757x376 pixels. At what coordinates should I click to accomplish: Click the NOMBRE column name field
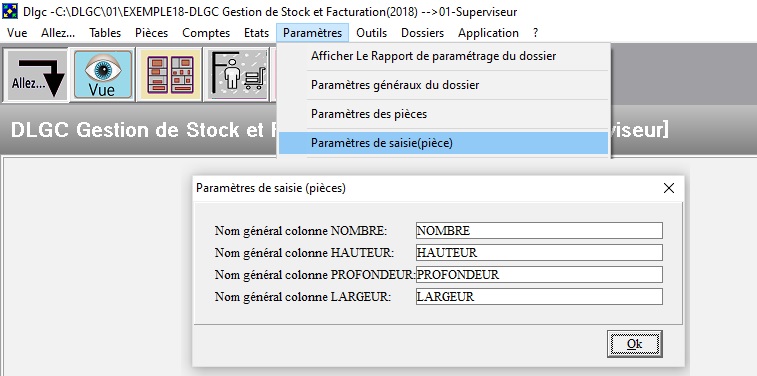click(539, 231)
